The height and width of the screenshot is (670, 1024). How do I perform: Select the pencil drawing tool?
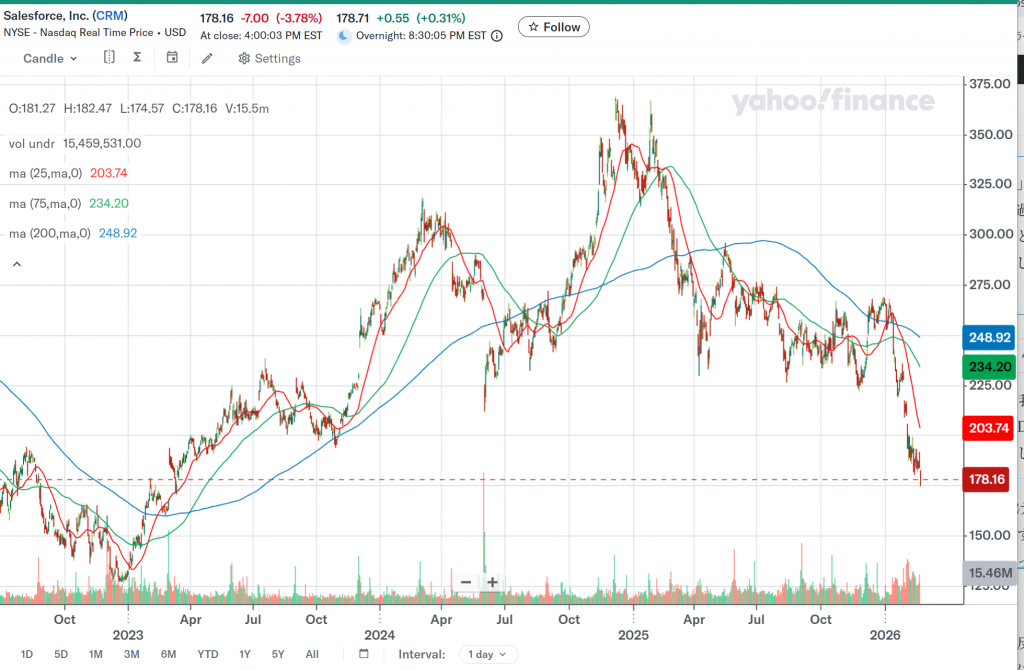pos(207,58)
